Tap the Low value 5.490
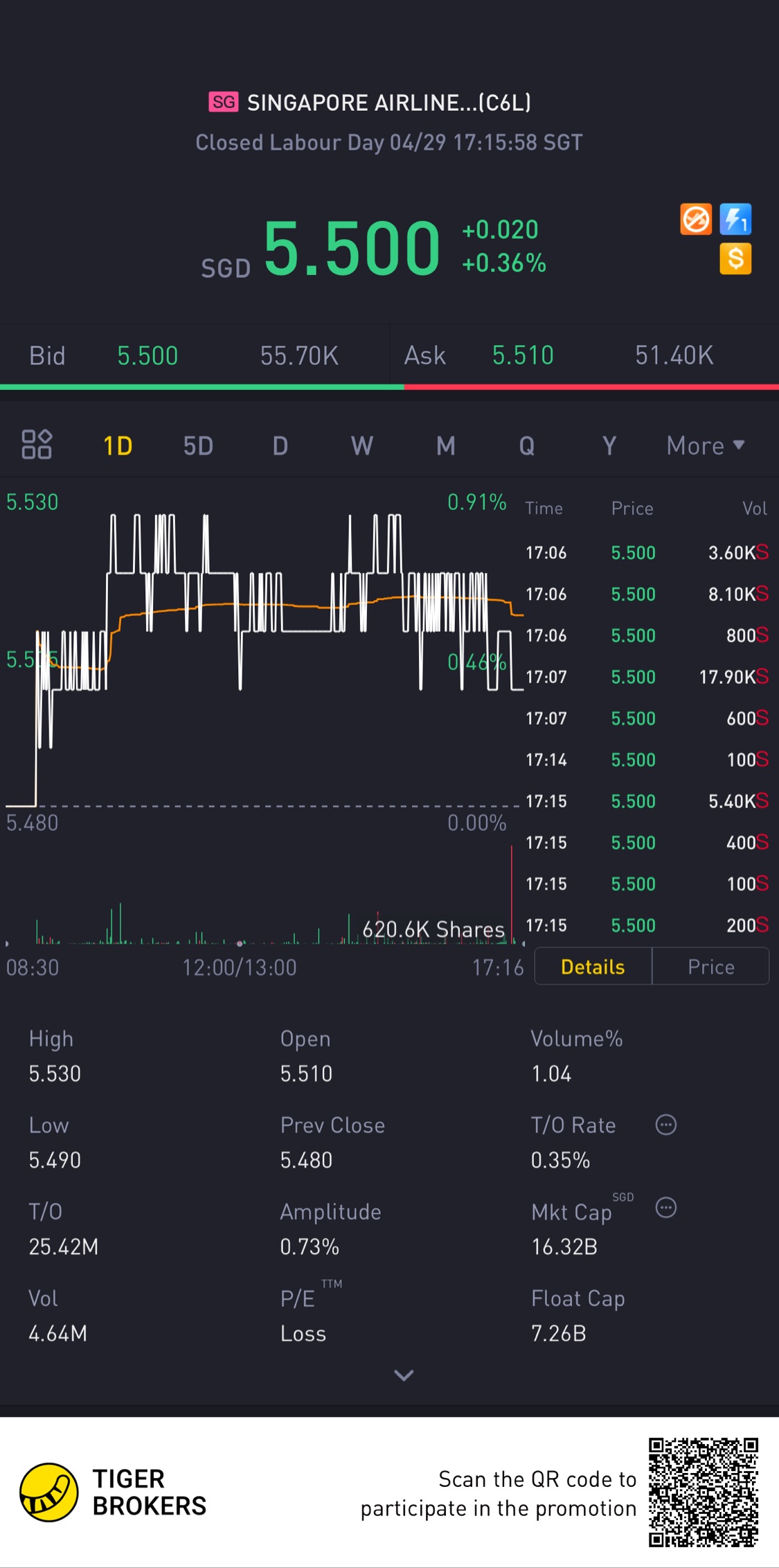This screenshot has width=779, height=1568. pos(55,1160)
